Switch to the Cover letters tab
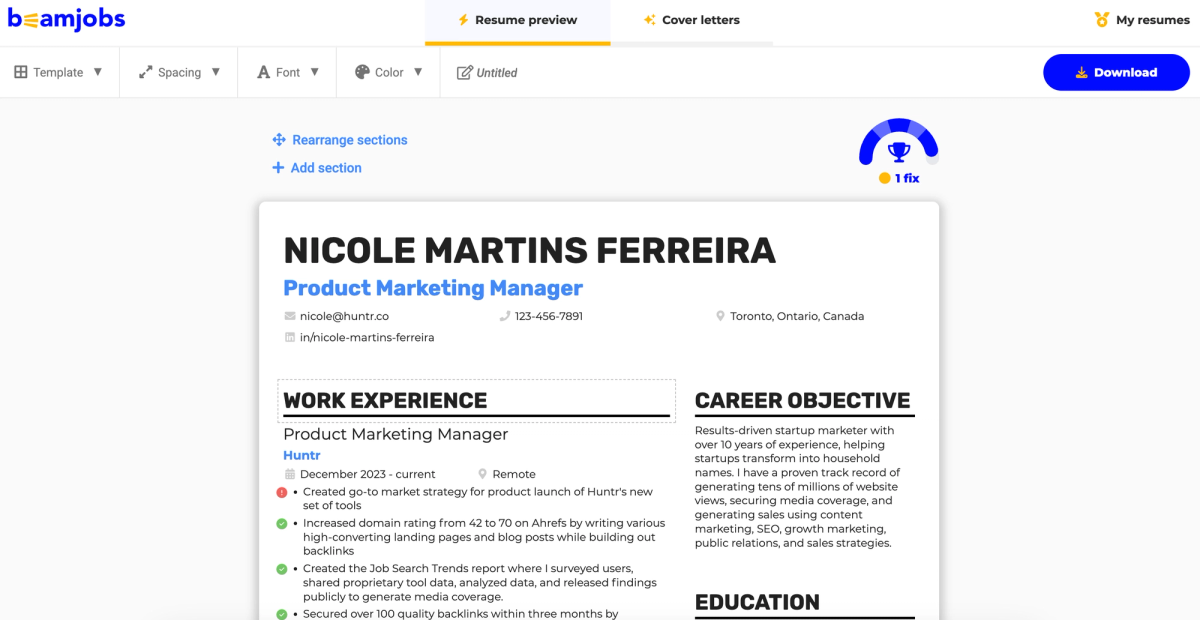This screenshot has width=1200, height=620. 692,21
